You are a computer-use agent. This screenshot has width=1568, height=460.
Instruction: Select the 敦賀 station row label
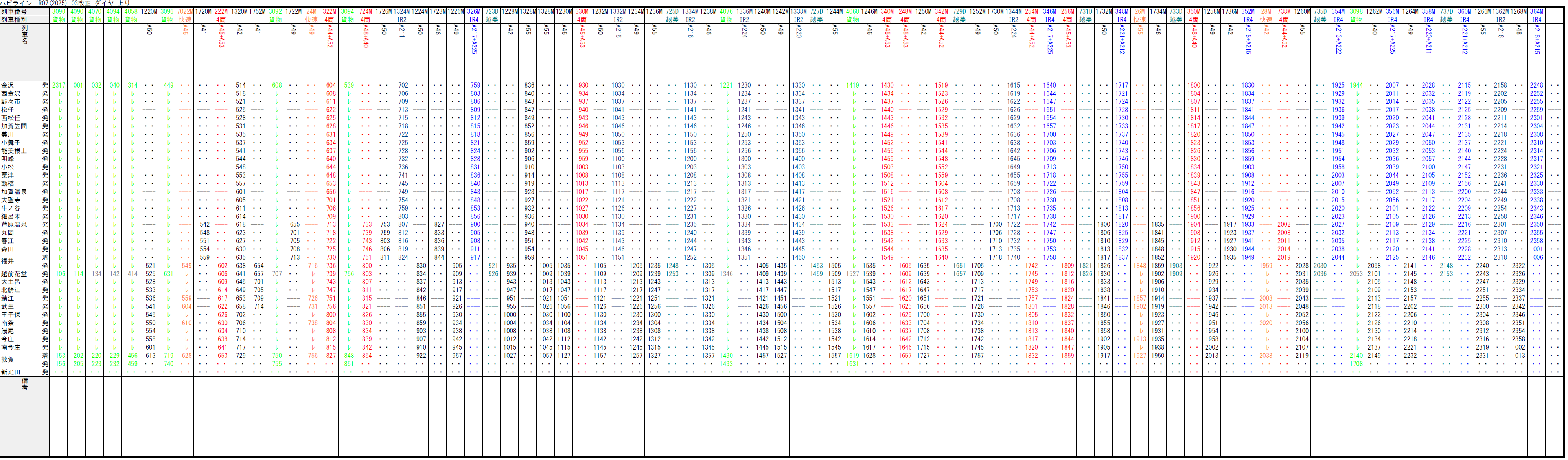pyautogui.click(x=7, y=359)
